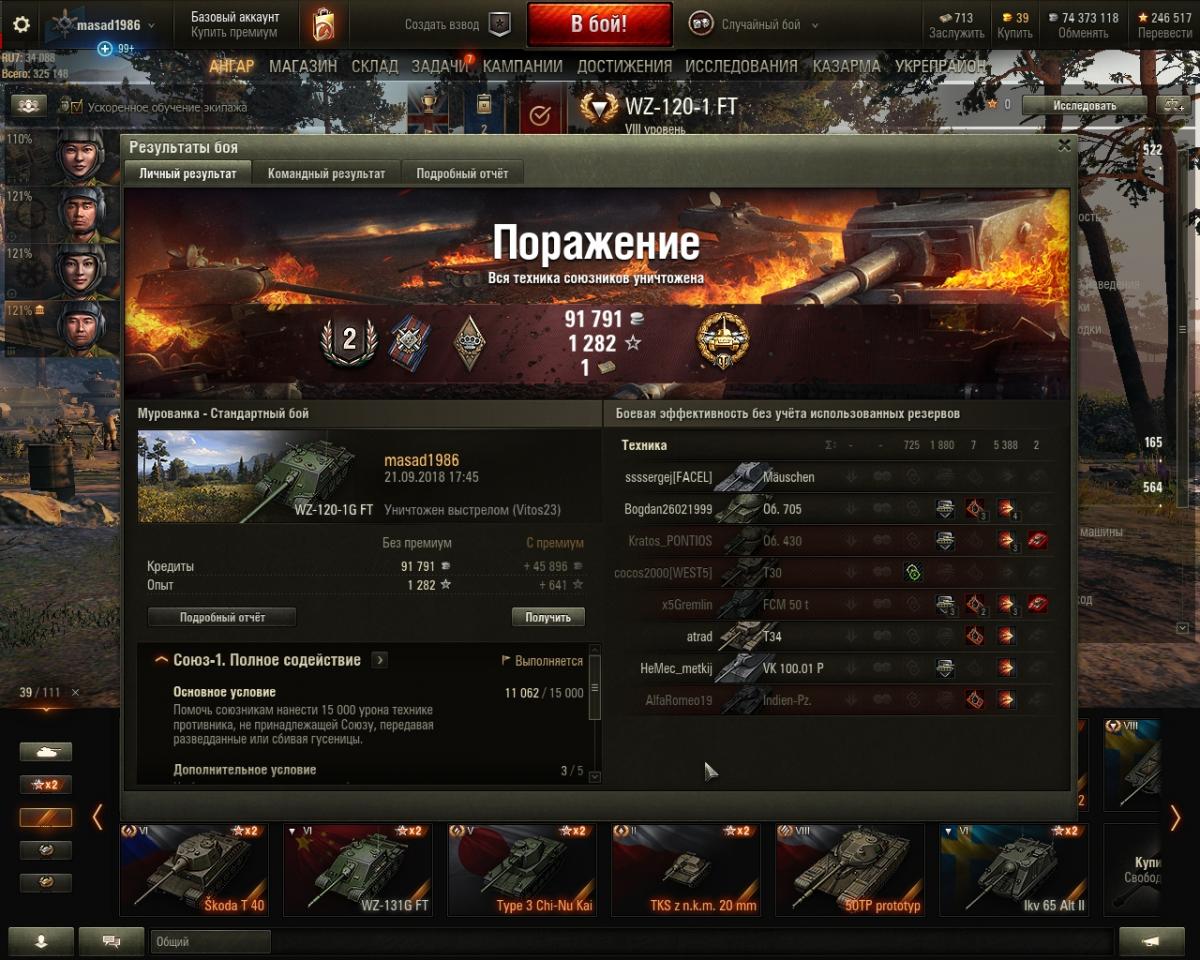Click the Получить button
Image resolution: width=1200 pixels, height=960 pixels.
pos(548,617)
